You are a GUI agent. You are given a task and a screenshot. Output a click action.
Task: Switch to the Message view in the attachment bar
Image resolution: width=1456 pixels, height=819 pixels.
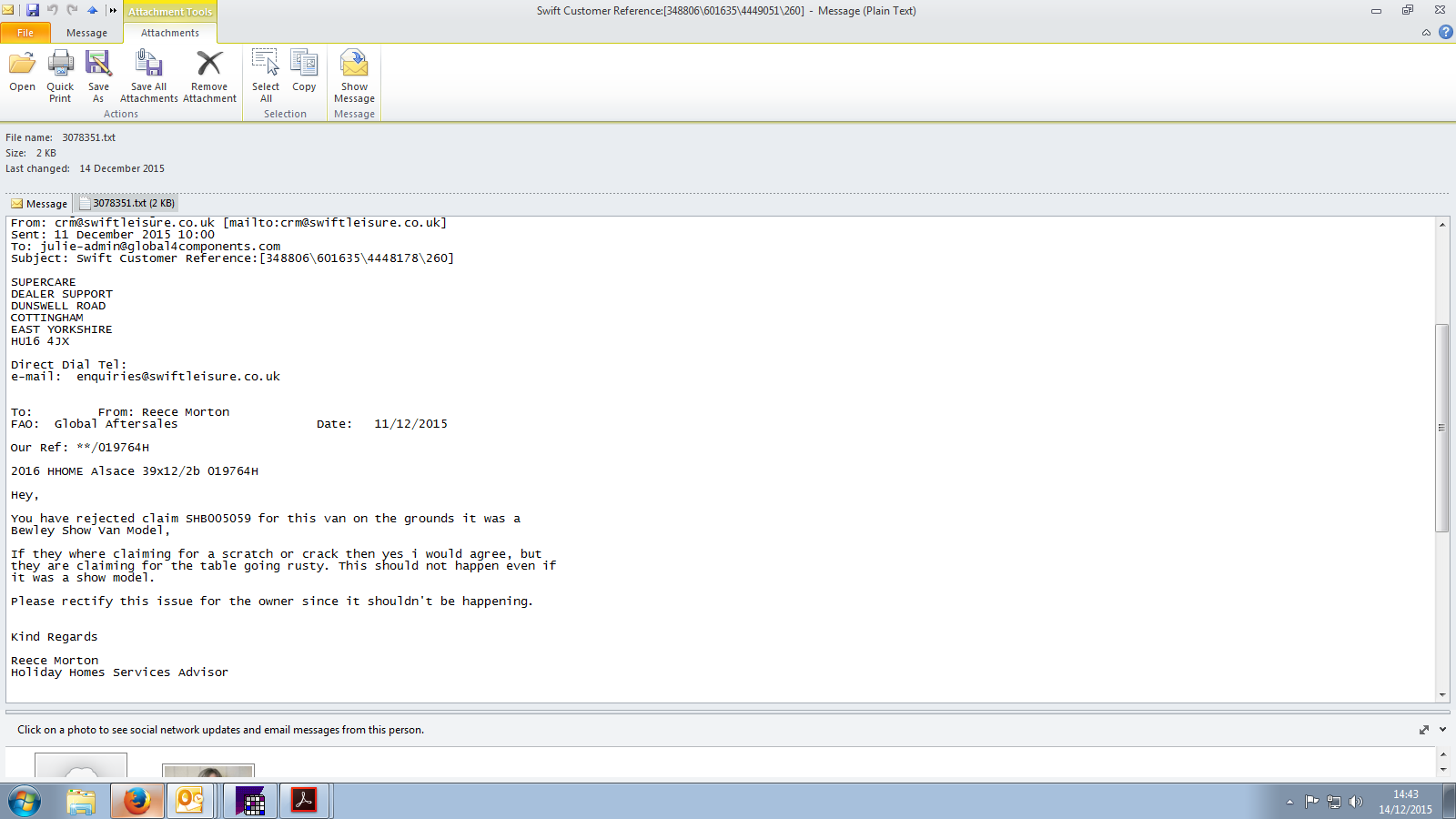(x=39, y=204)
